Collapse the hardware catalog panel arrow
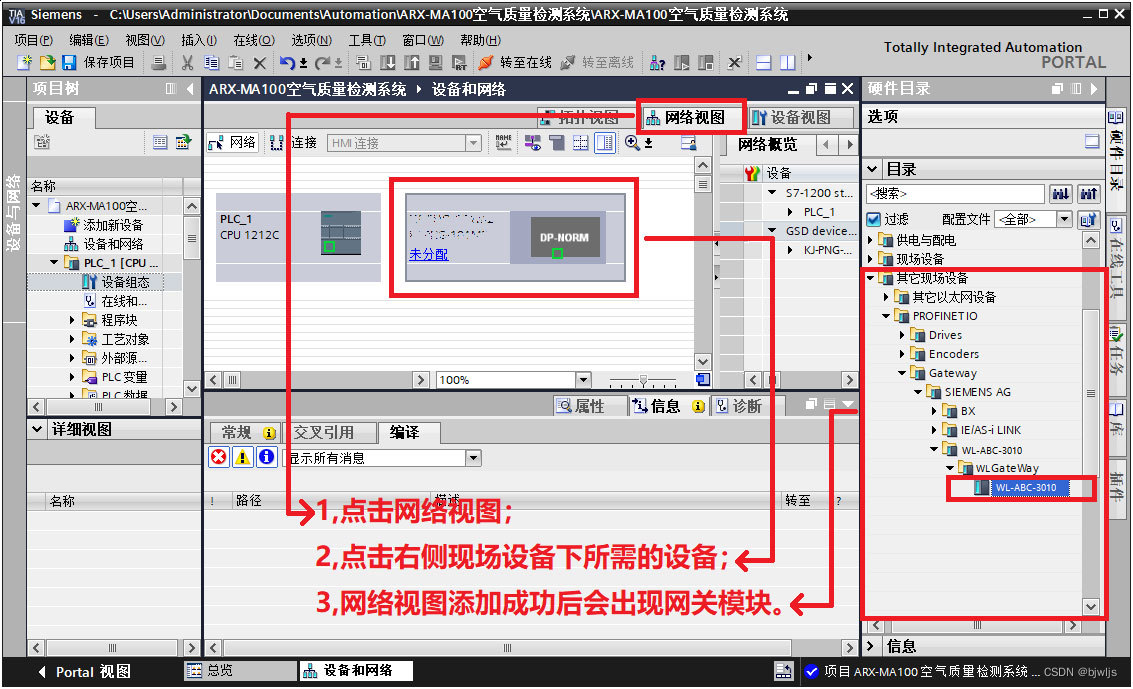 point(1094,88)
